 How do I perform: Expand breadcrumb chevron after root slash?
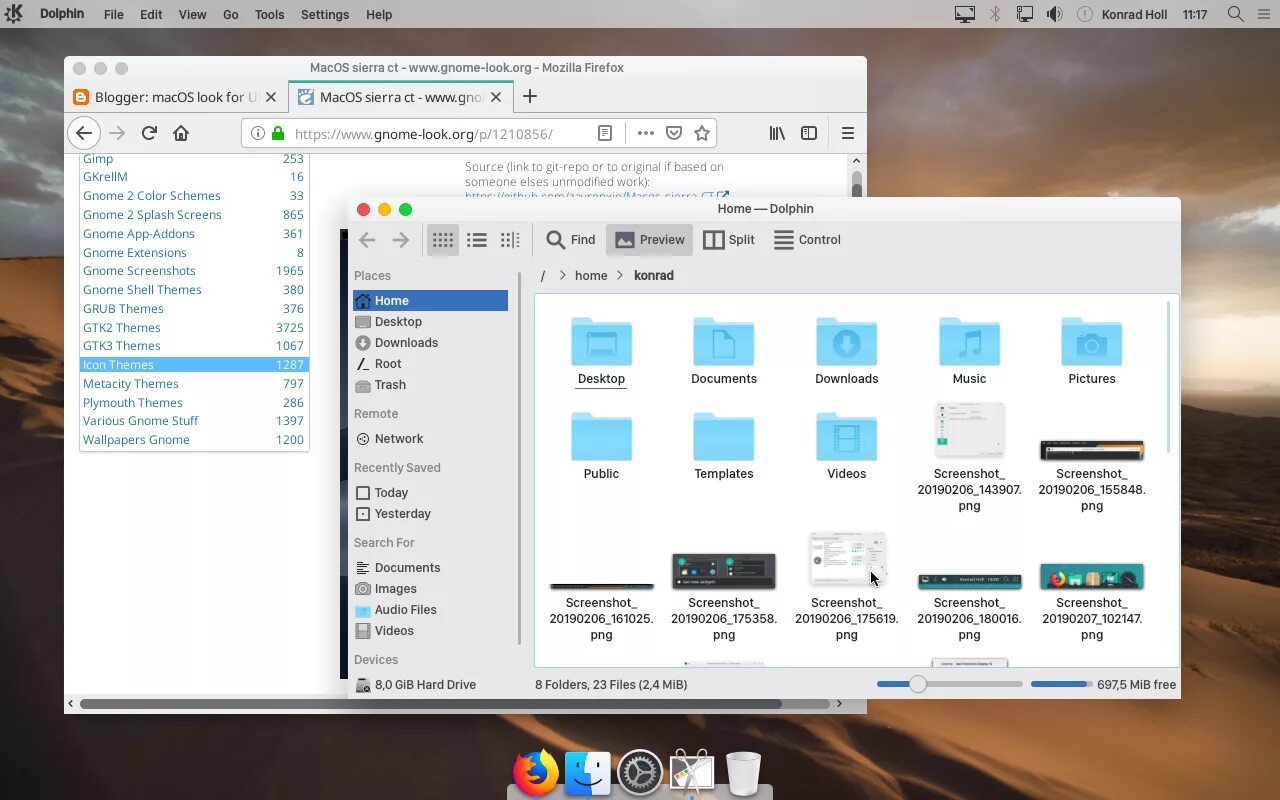coord(563,275)
